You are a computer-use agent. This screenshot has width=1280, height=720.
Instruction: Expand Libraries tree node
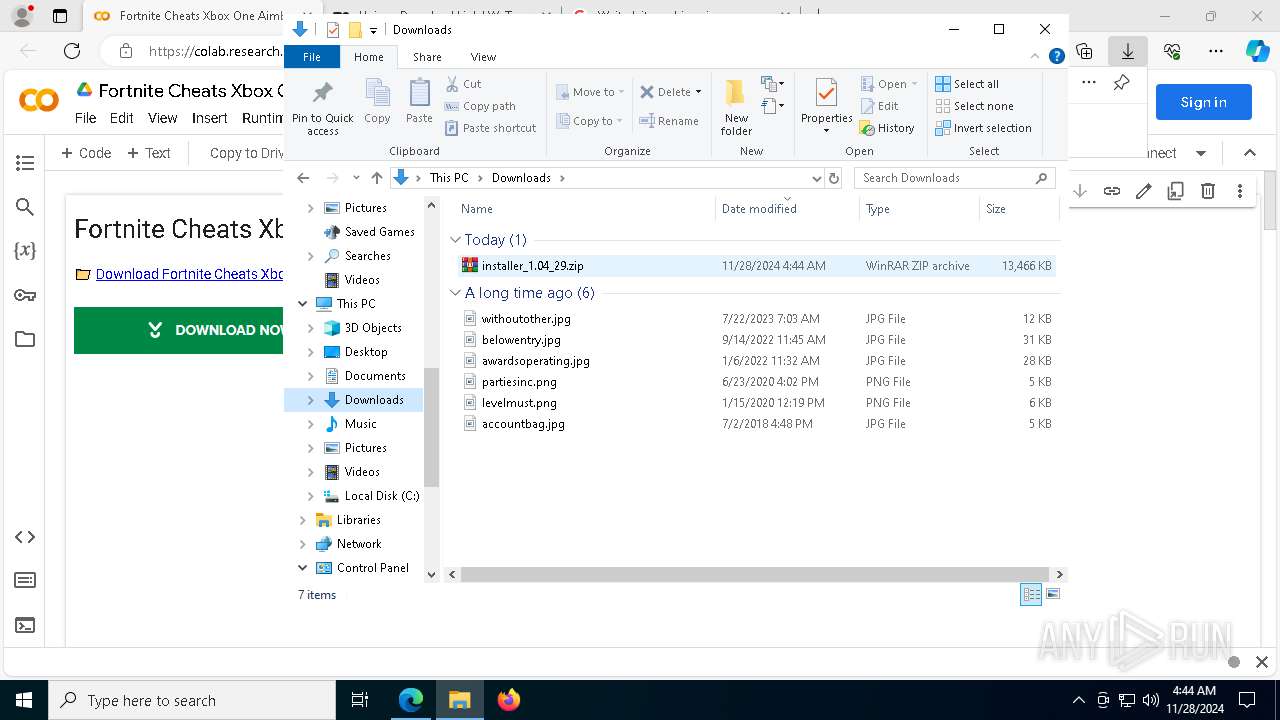(303, 520)
